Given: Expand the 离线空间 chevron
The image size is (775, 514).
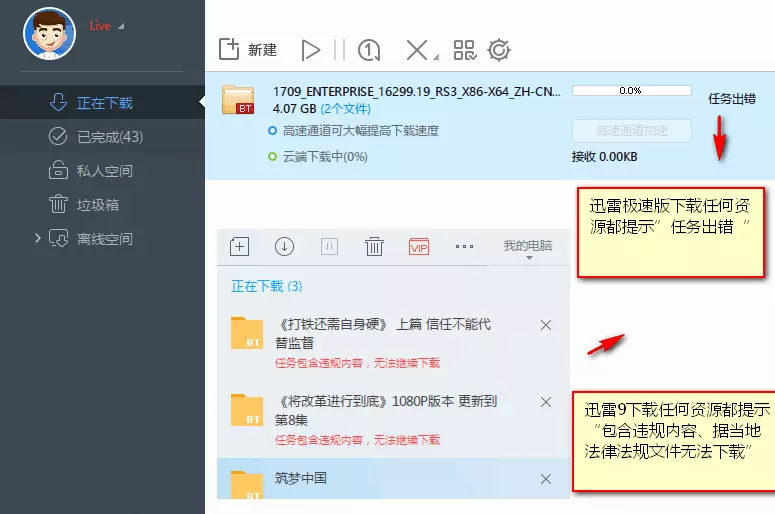Looking at the screenshot, I should (38, 238).
